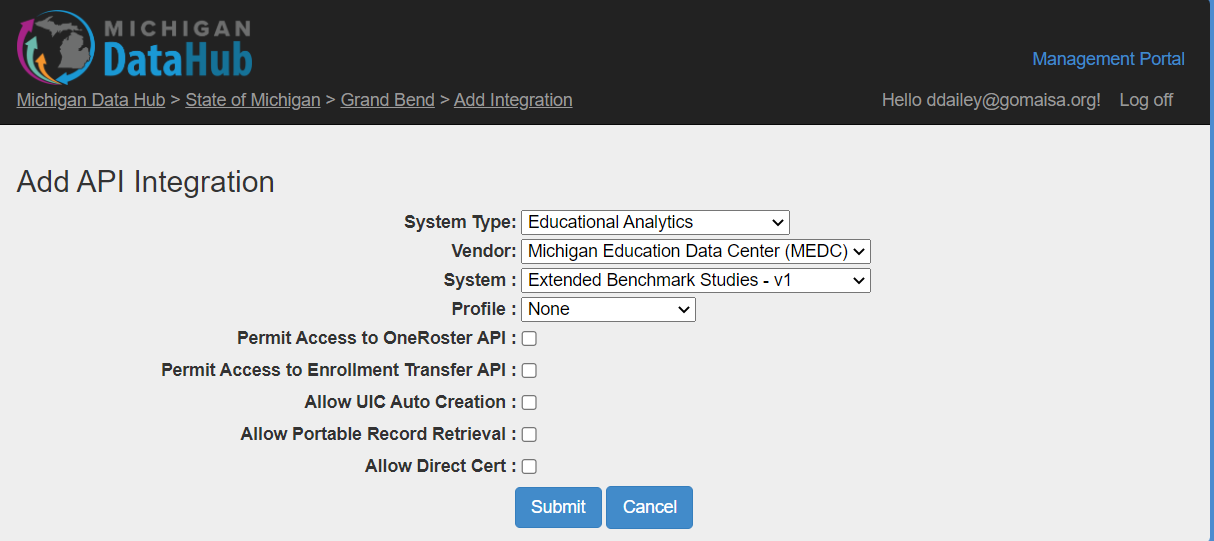Click the Add Integration breadcrumb

(x=513, y=100)
